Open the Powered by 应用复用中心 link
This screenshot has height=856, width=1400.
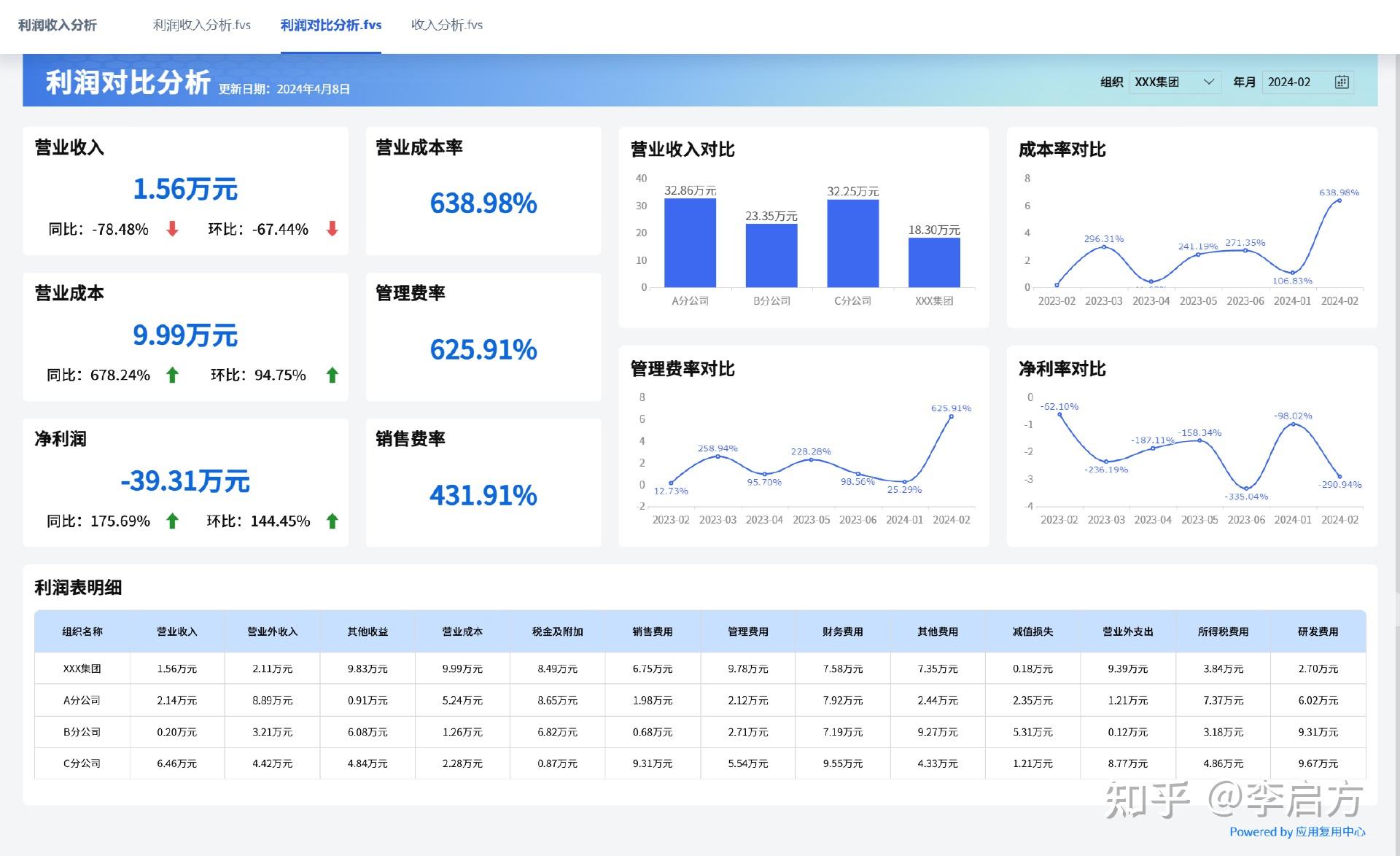[x=1299, y=832]
